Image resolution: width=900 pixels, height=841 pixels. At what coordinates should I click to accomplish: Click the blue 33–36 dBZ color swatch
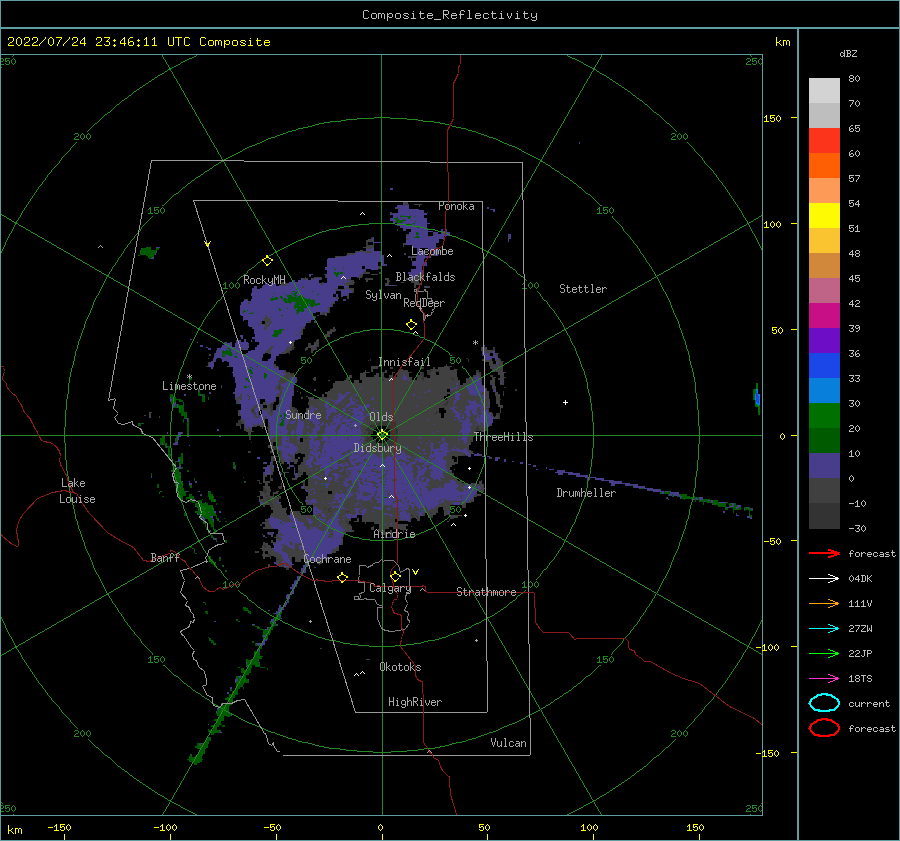tap(824, 365)
